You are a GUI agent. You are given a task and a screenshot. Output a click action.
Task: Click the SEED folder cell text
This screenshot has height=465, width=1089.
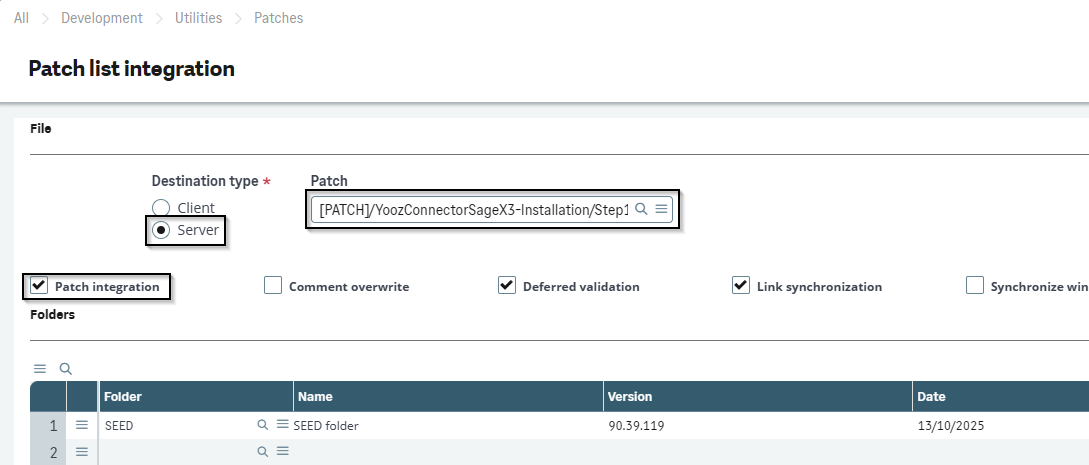pos(119,425)
